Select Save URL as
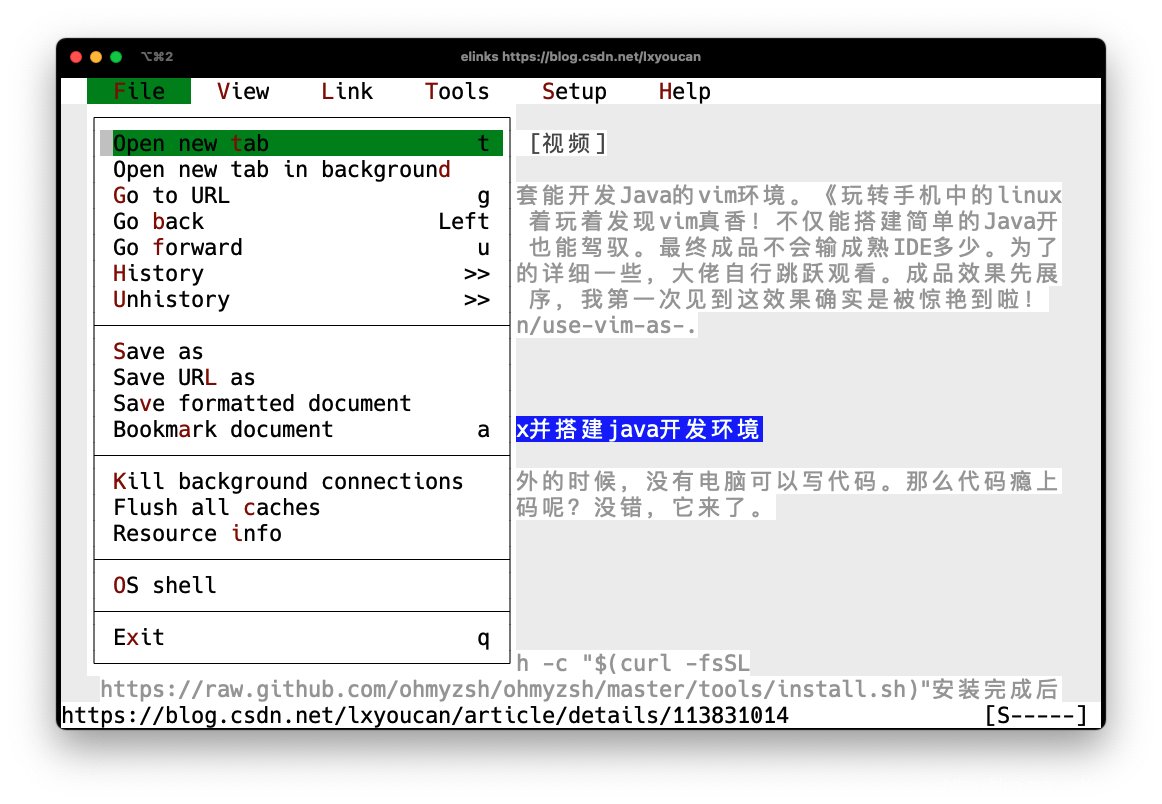 tap(302, 377)
